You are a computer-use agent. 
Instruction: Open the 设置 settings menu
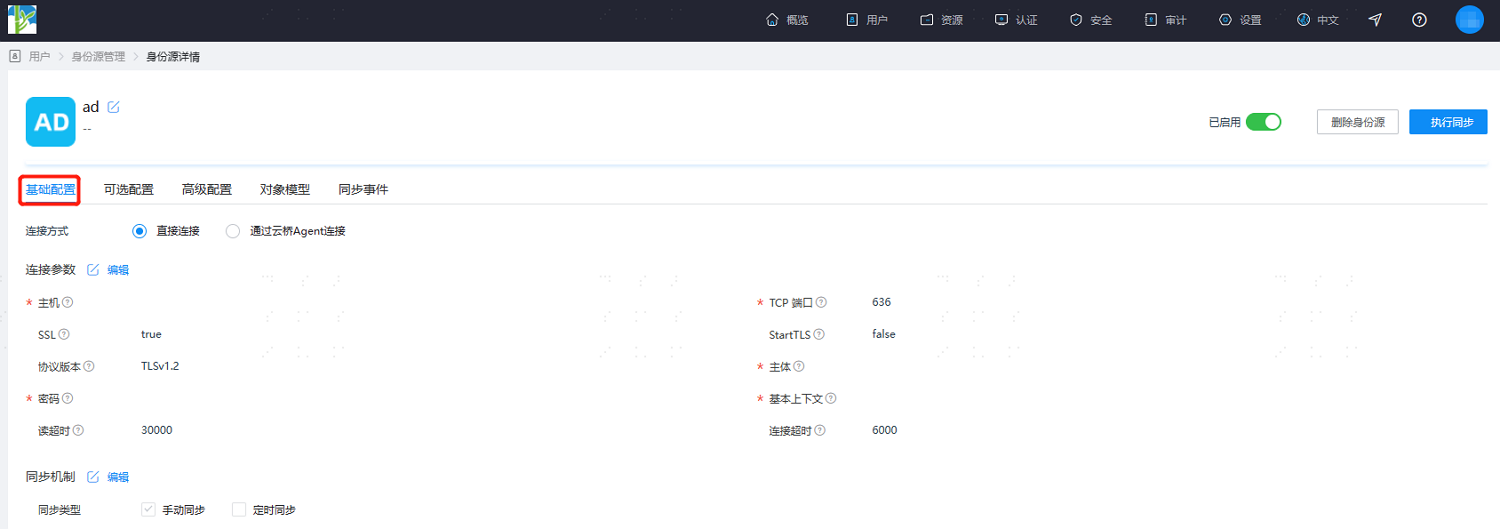tap(1240, 20)
